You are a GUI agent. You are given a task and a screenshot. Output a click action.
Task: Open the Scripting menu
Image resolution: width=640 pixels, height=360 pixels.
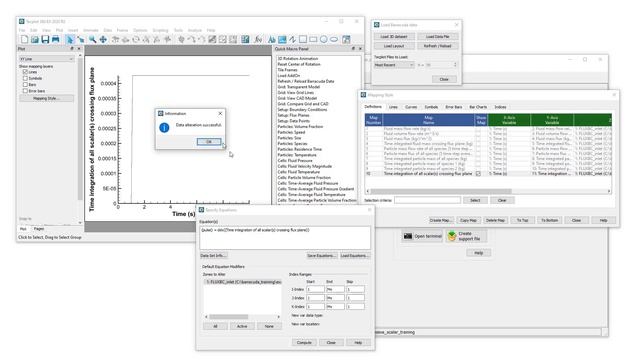[x=160, y=30]
